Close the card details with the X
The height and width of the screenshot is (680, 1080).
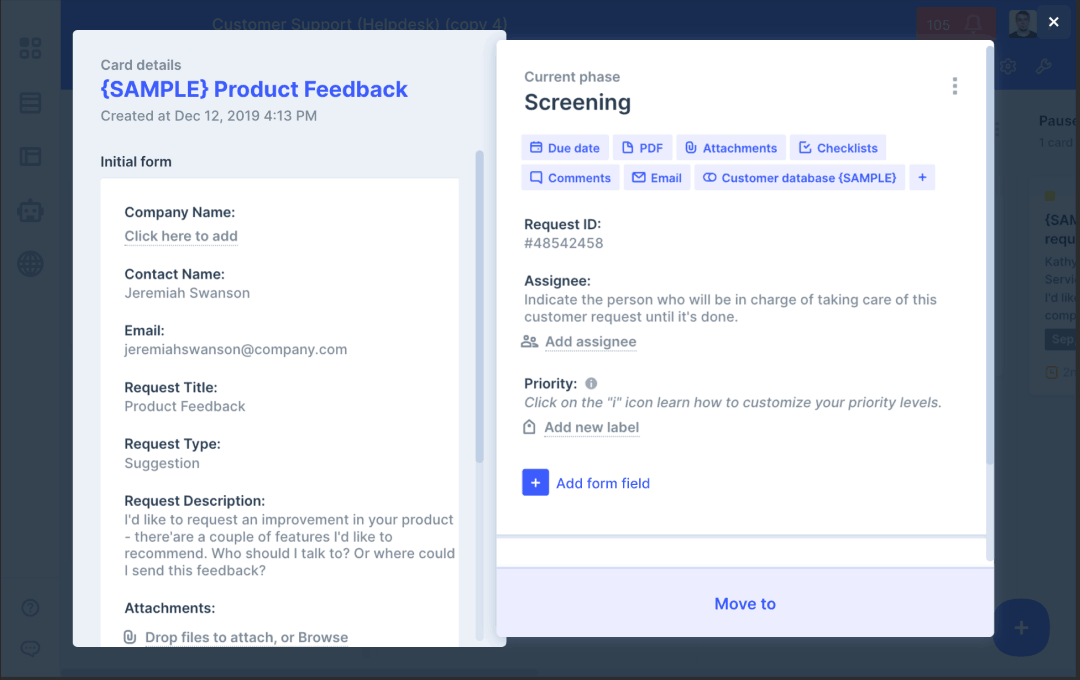point(1053,22)
